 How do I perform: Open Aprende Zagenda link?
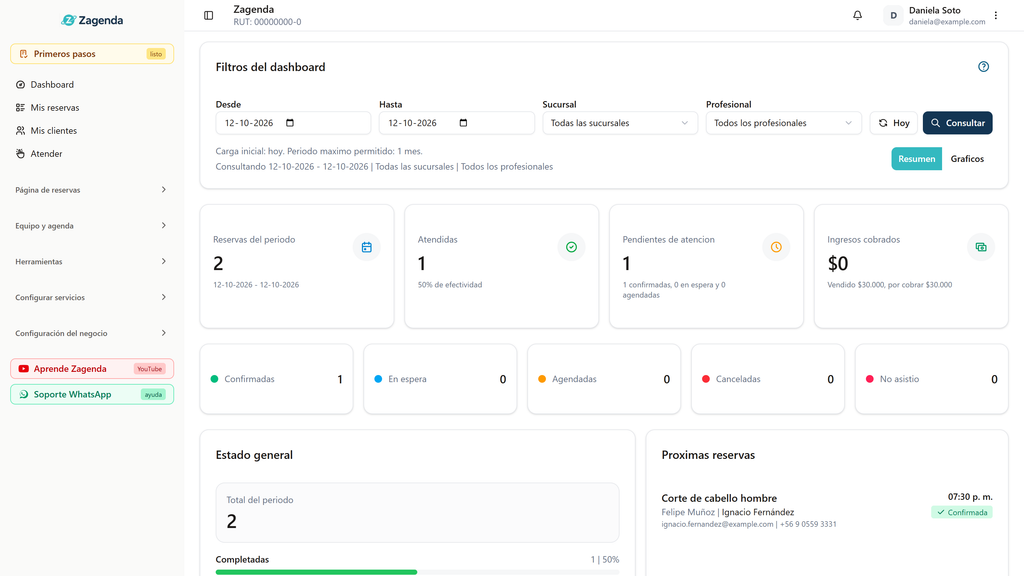click(92, 369)
